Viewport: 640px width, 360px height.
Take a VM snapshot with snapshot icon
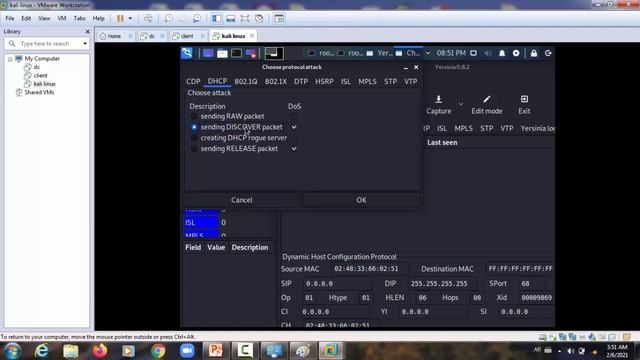(x=169, y=18)
